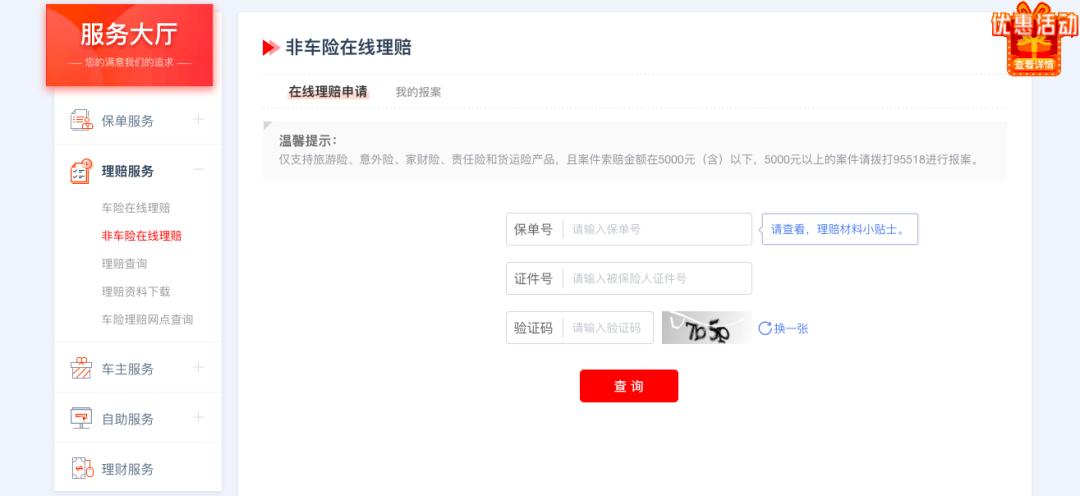Viewport: 1080px width, 496px height.
Task: Click the 服务大厅 red banner
Action: 129,45
